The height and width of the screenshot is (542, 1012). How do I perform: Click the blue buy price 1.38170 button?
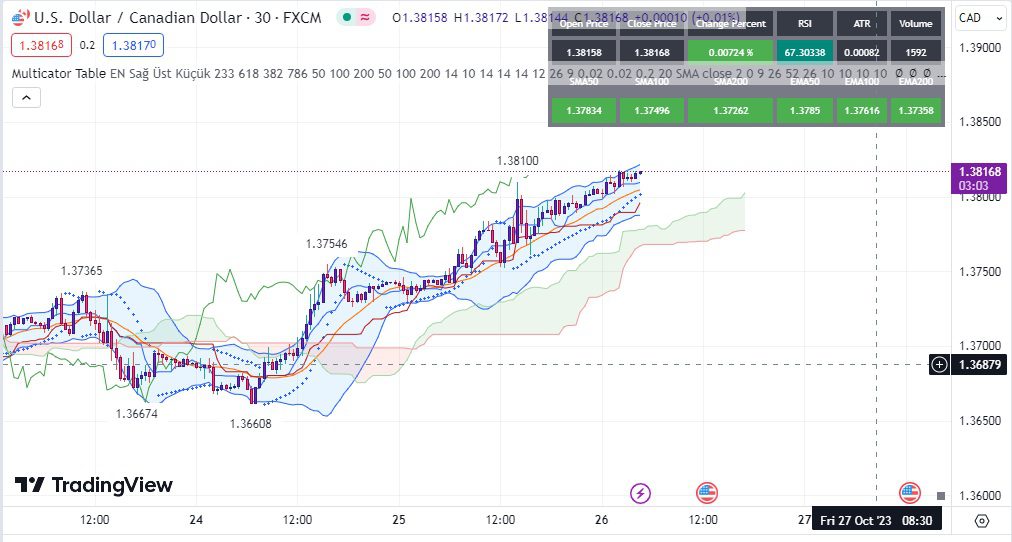point(134,45)
